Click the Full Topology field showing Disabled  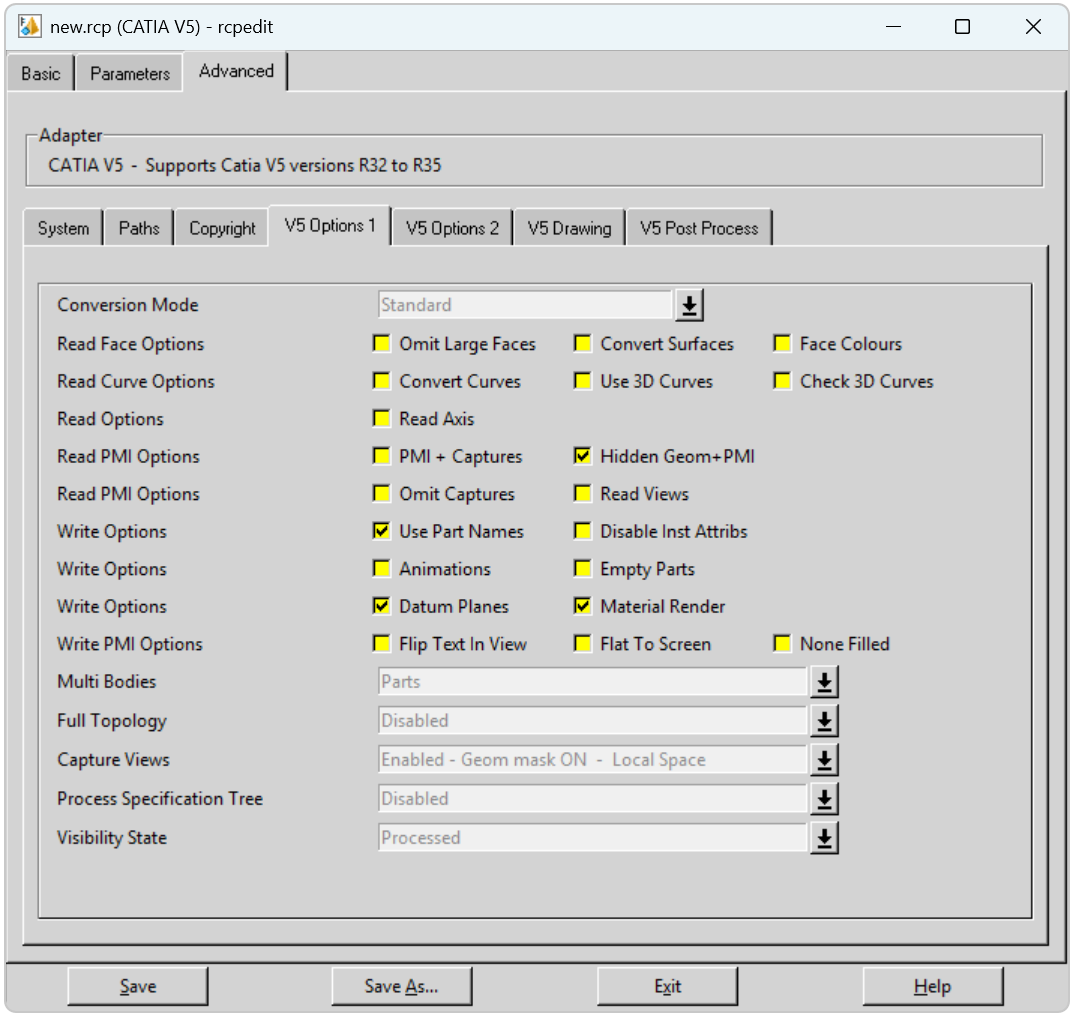coord(592,721)
